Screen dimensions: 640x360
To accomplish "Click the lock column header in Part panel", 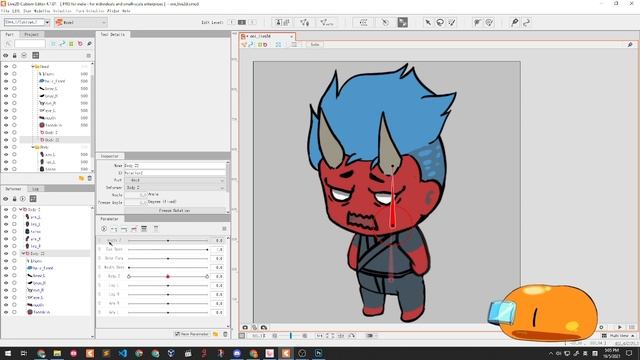I will click(14, 56).
